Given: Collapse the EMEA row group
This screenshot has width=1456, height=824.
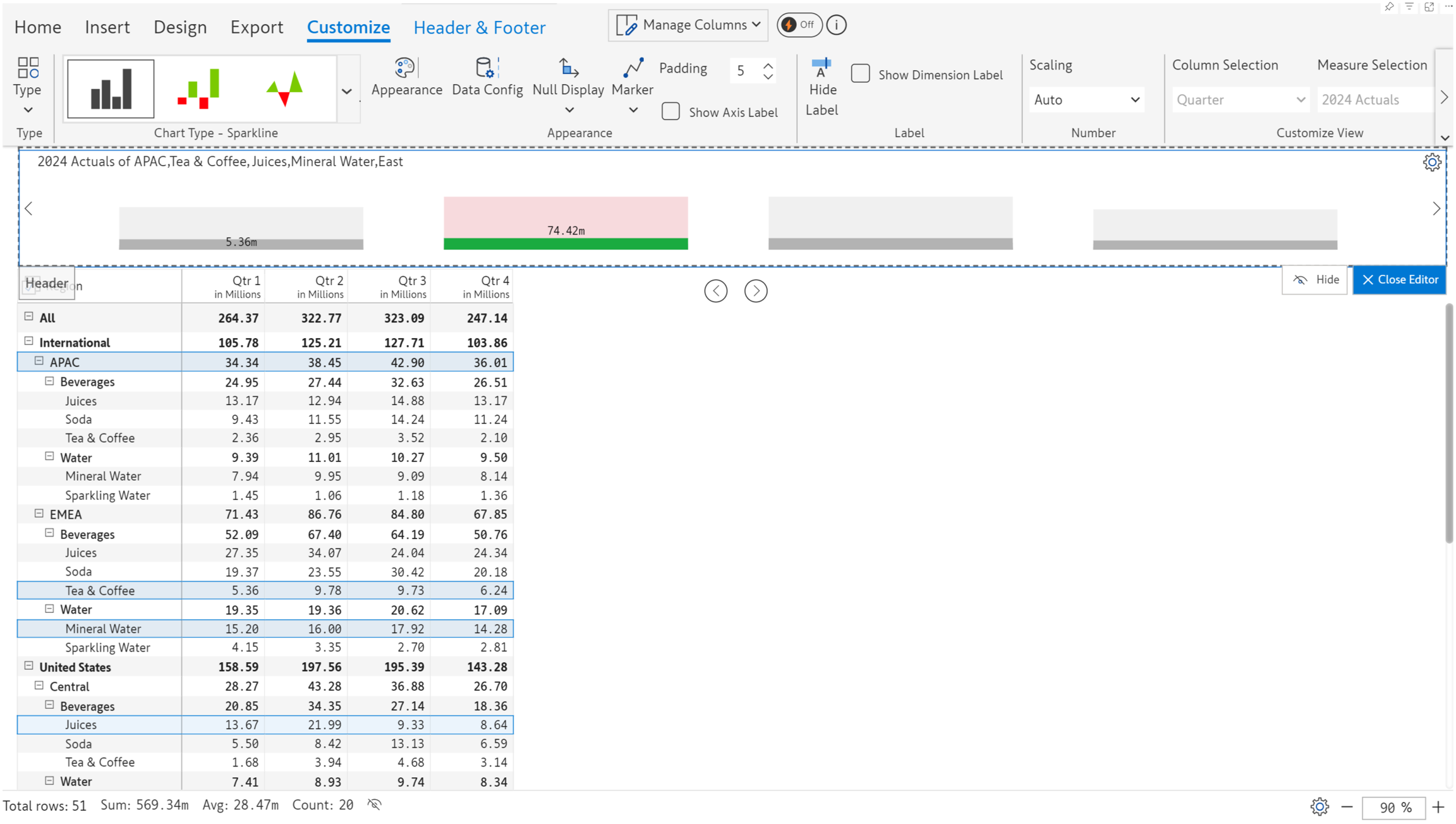Looking at the screenshot, I should (39, 514).
